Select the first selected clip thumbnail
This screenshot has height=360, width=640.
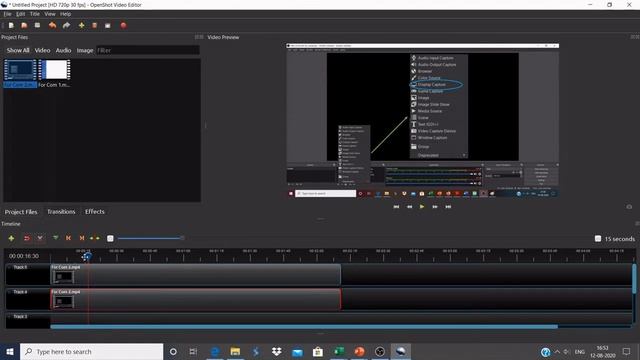[20, 70]
